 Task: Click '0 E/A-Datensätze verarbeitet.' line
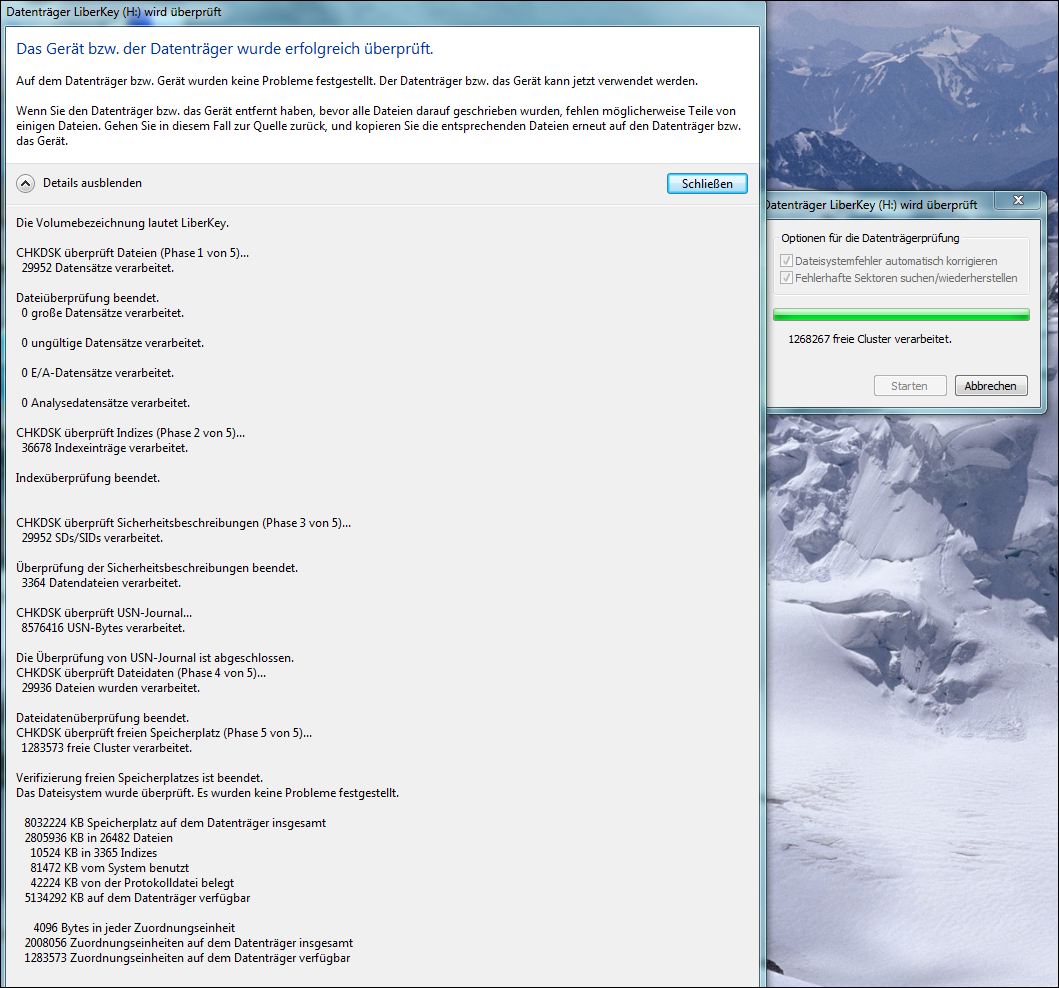coord(97,373)
